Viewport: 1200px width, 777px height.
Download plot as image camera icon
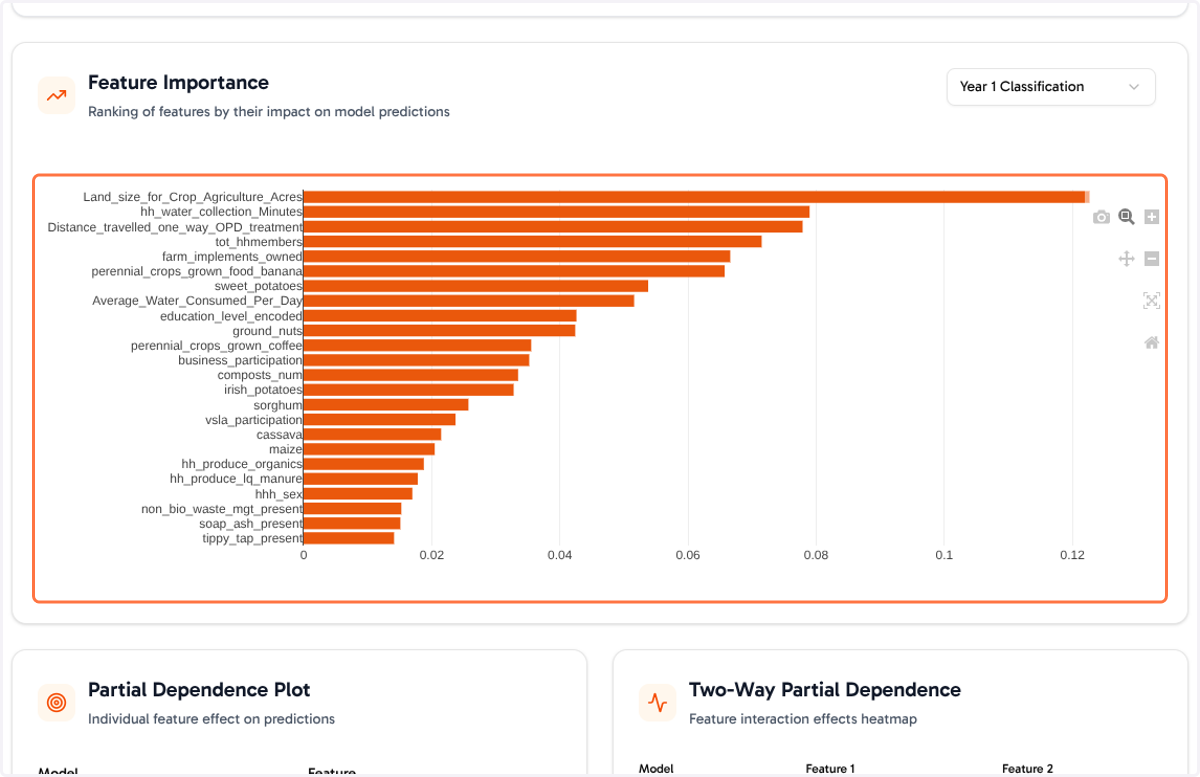coord(1101,217)
